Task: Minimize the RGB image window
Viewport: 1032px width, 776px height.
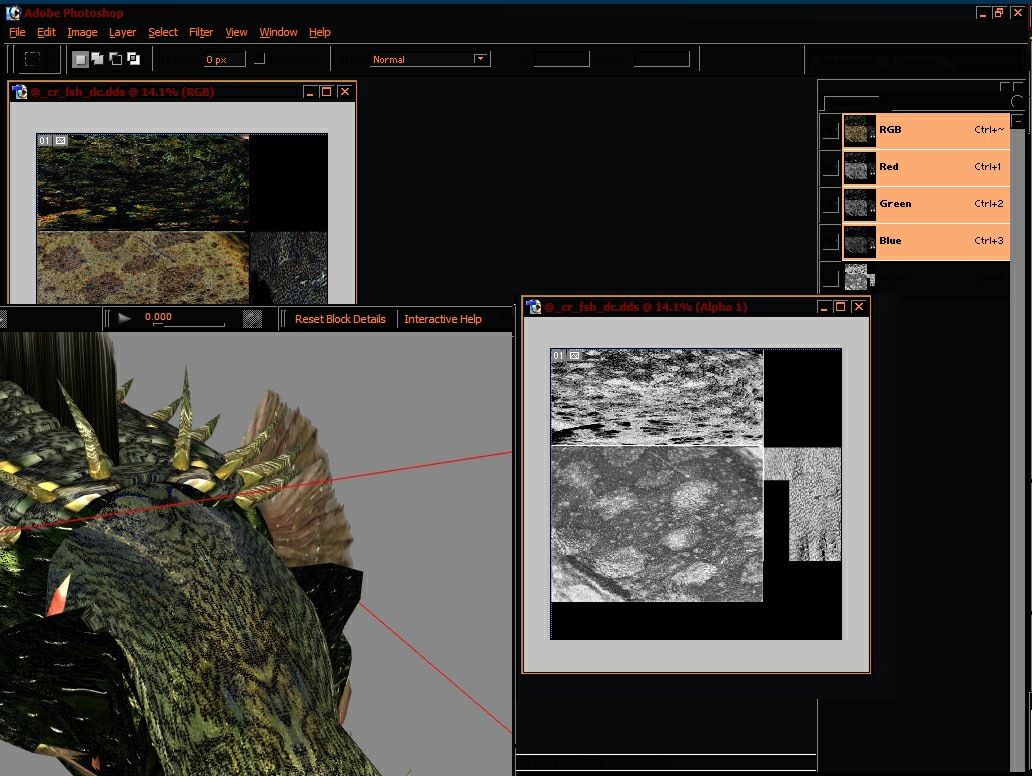Action: pyautogui.click(x=311, y=92)
